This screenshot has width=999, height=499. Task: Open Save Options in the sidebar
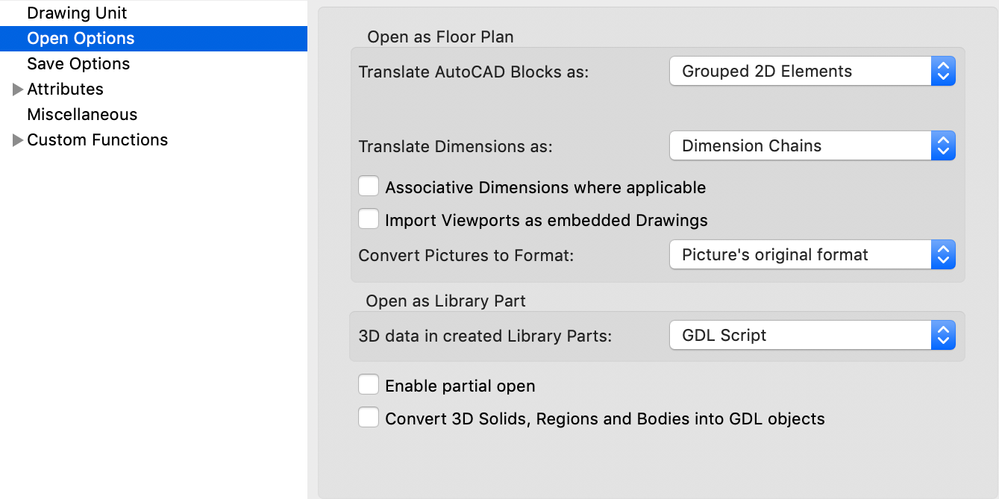point(78,63)
